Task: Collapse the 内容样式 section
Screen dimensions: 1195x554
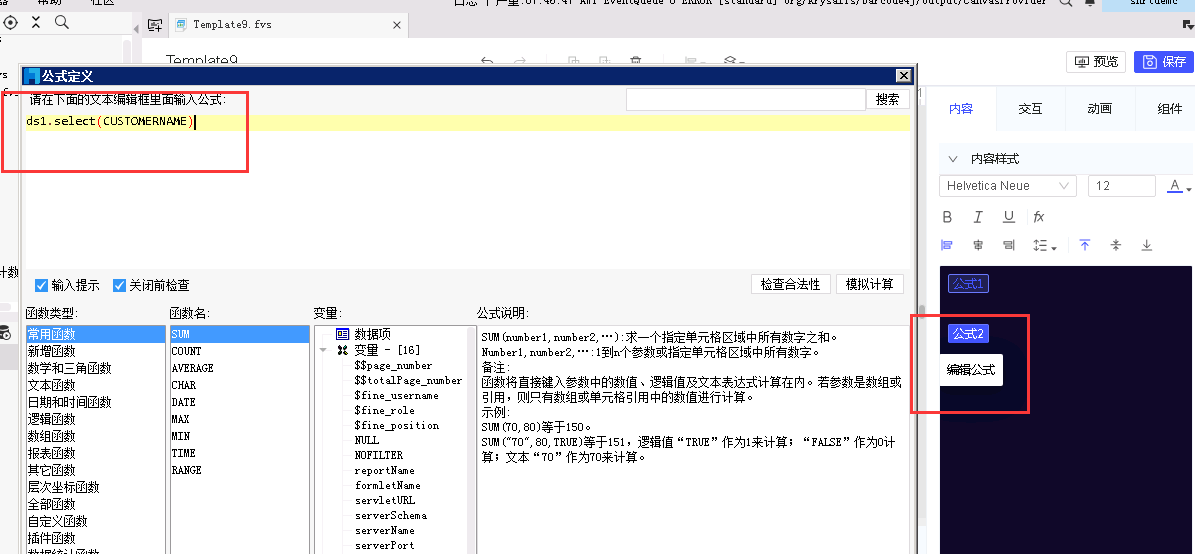Action: [953, 159]
